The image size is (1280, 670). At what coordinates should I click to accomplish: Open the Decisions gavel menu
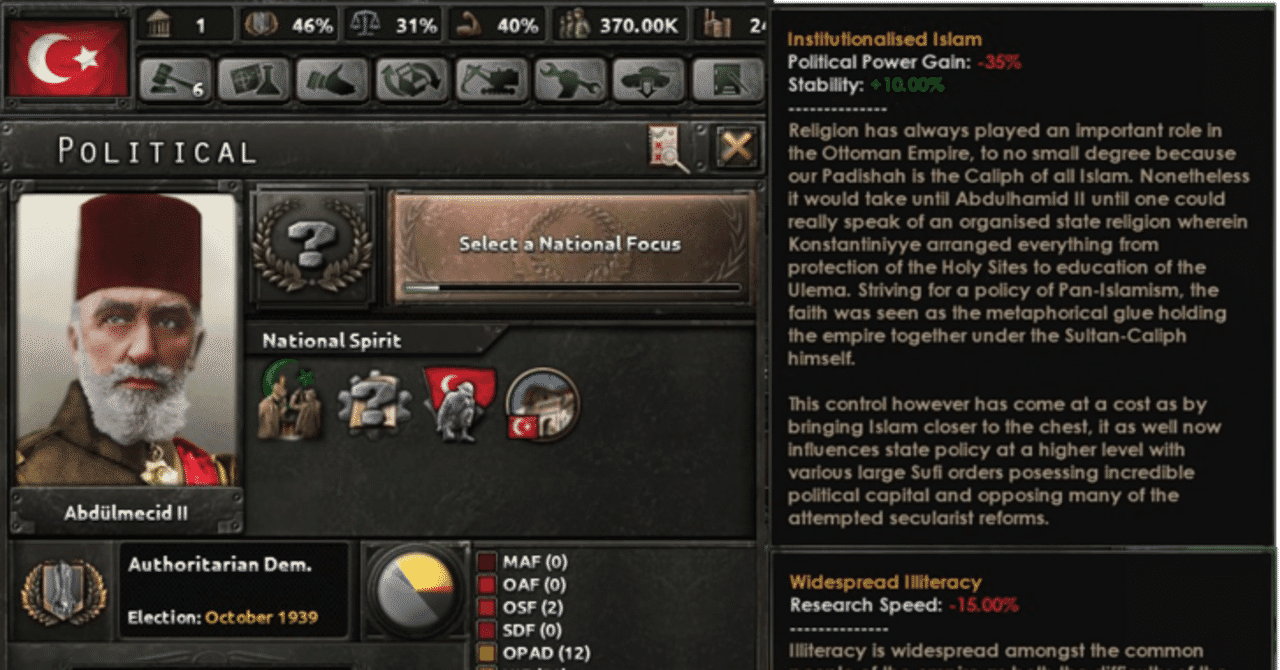(173, 80)
